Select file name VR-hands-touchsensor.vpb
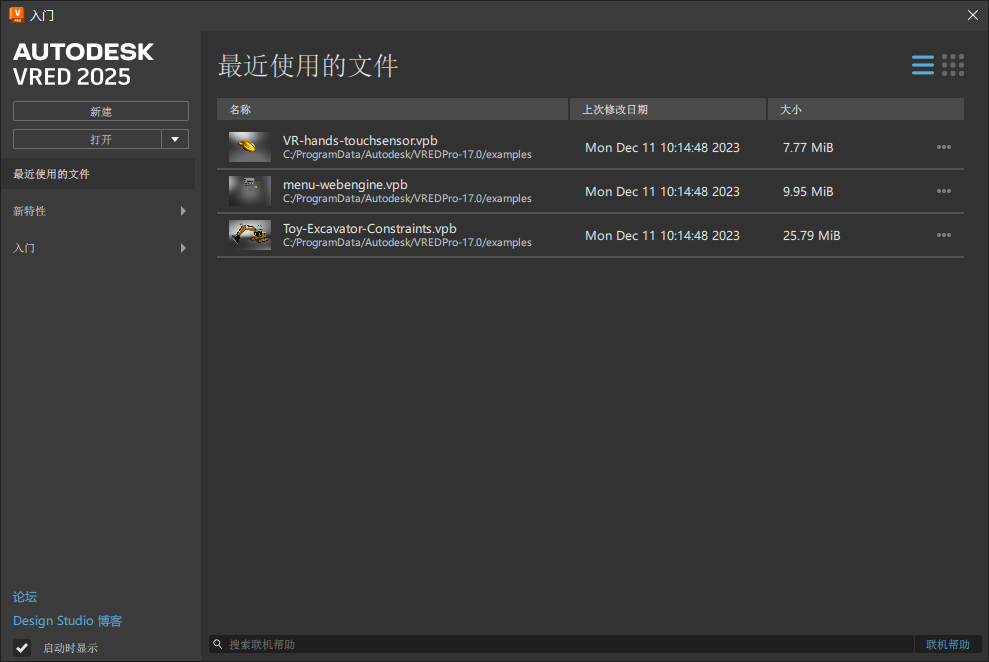Image resolution: width=989 pixels, height=662 pixels. pos(360,141)
